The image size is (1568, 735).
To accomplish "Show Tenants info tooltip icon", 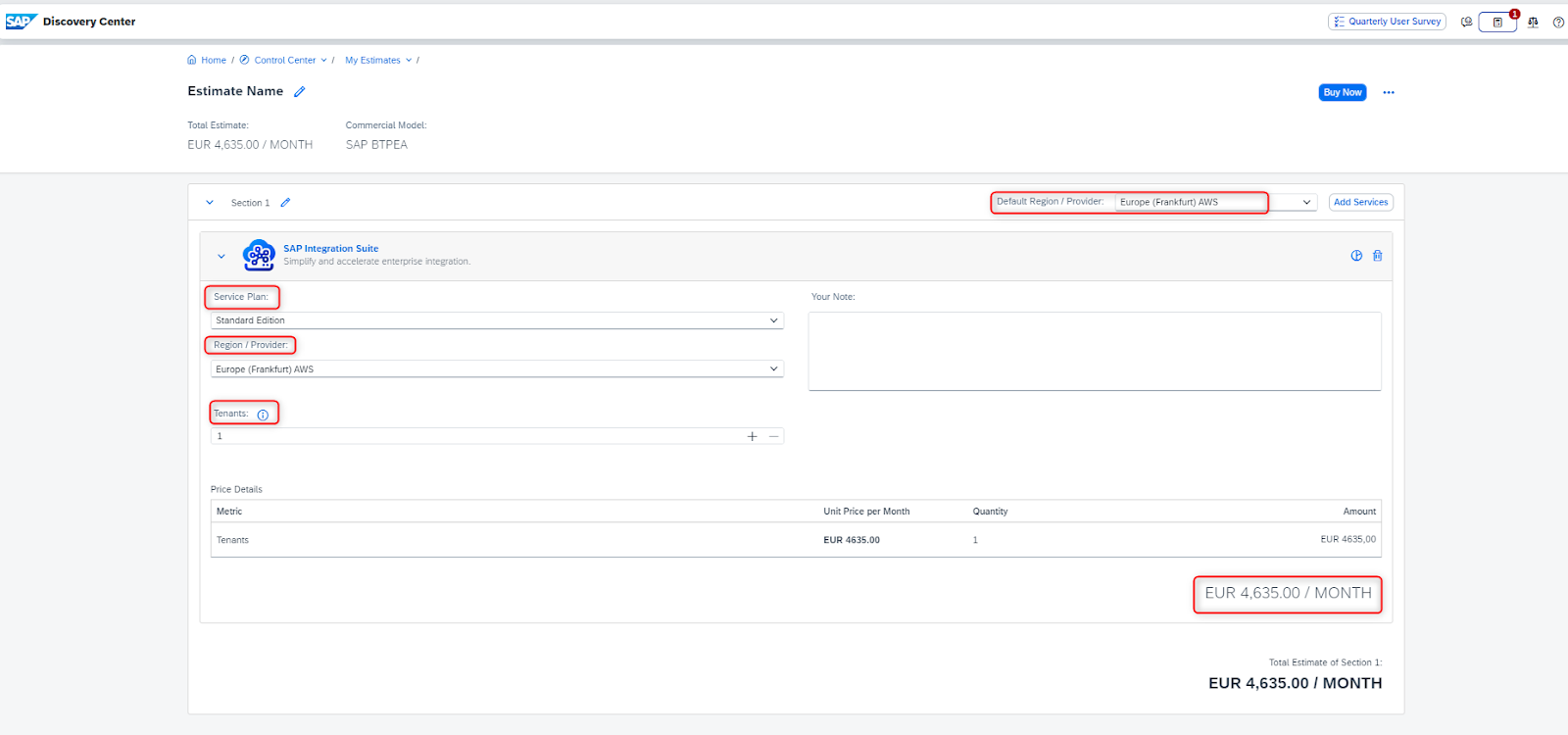I will 263,415.
